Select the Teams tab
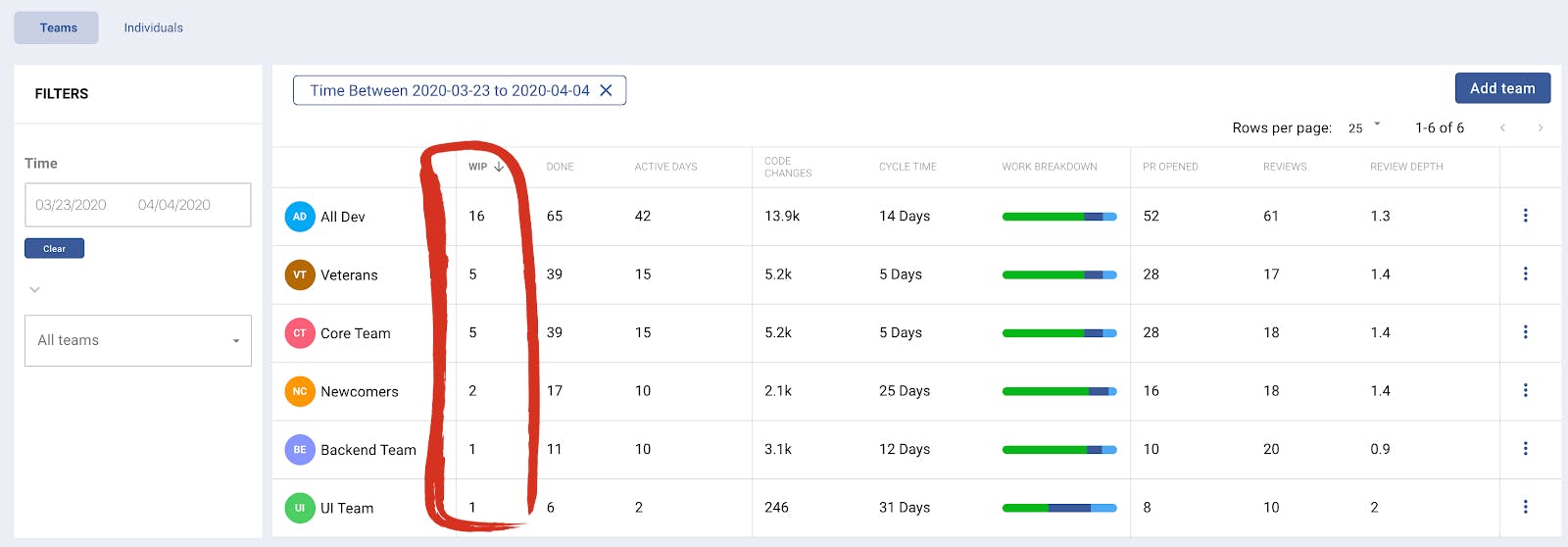The height and width of the screenshot is (547, 1568). (58, 27)
